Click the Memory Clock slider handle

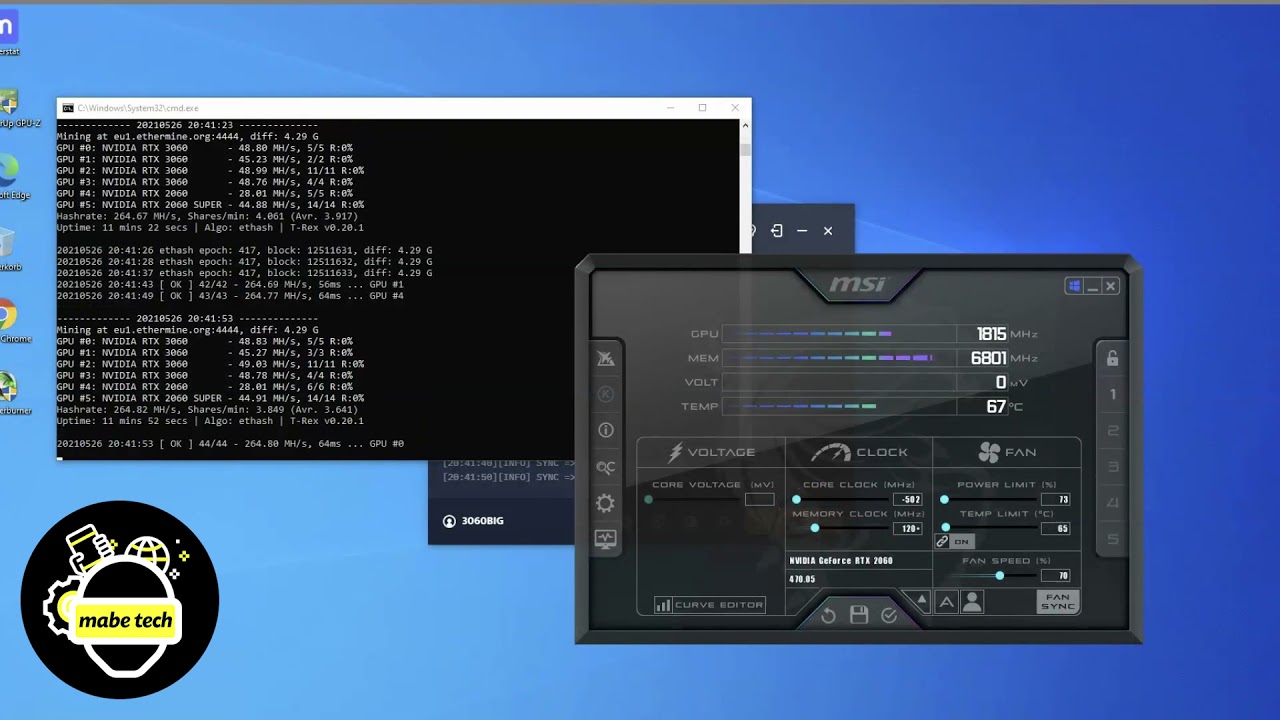tap(814, 528)
